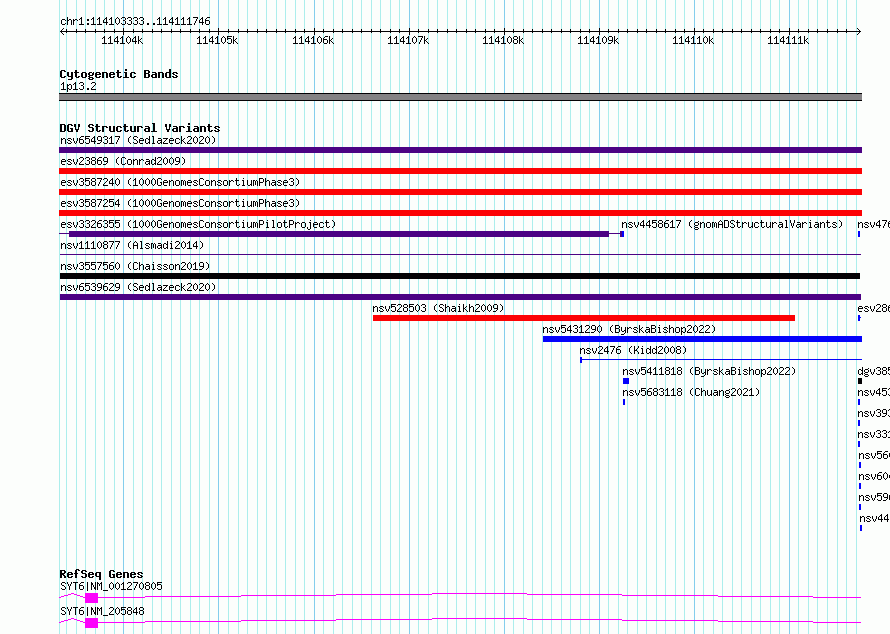This screenshot has width=890, height=634.
Task: Select the red nsv528503 variant bar
Action: [583, 318]
